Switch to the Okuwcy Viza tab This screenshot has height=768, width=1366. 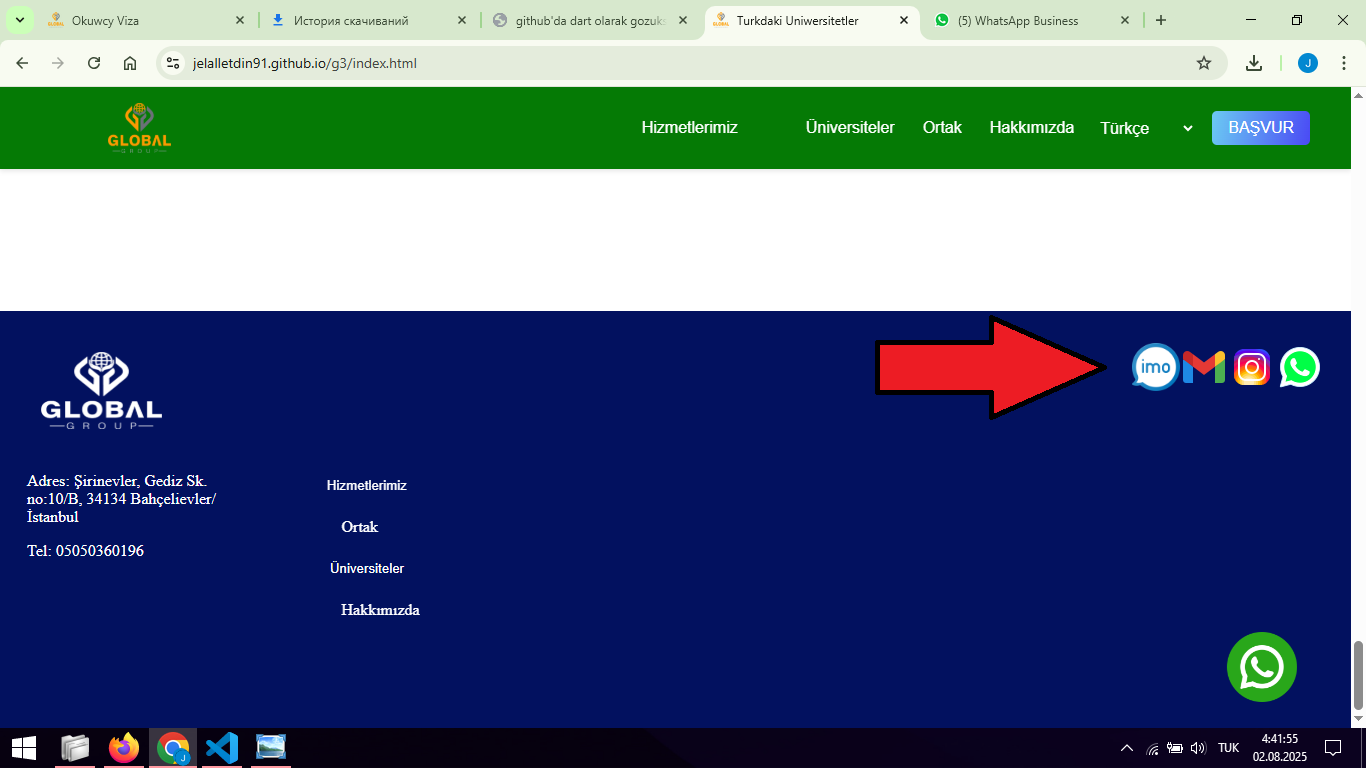pyautogui.click(x=145, y=20)
